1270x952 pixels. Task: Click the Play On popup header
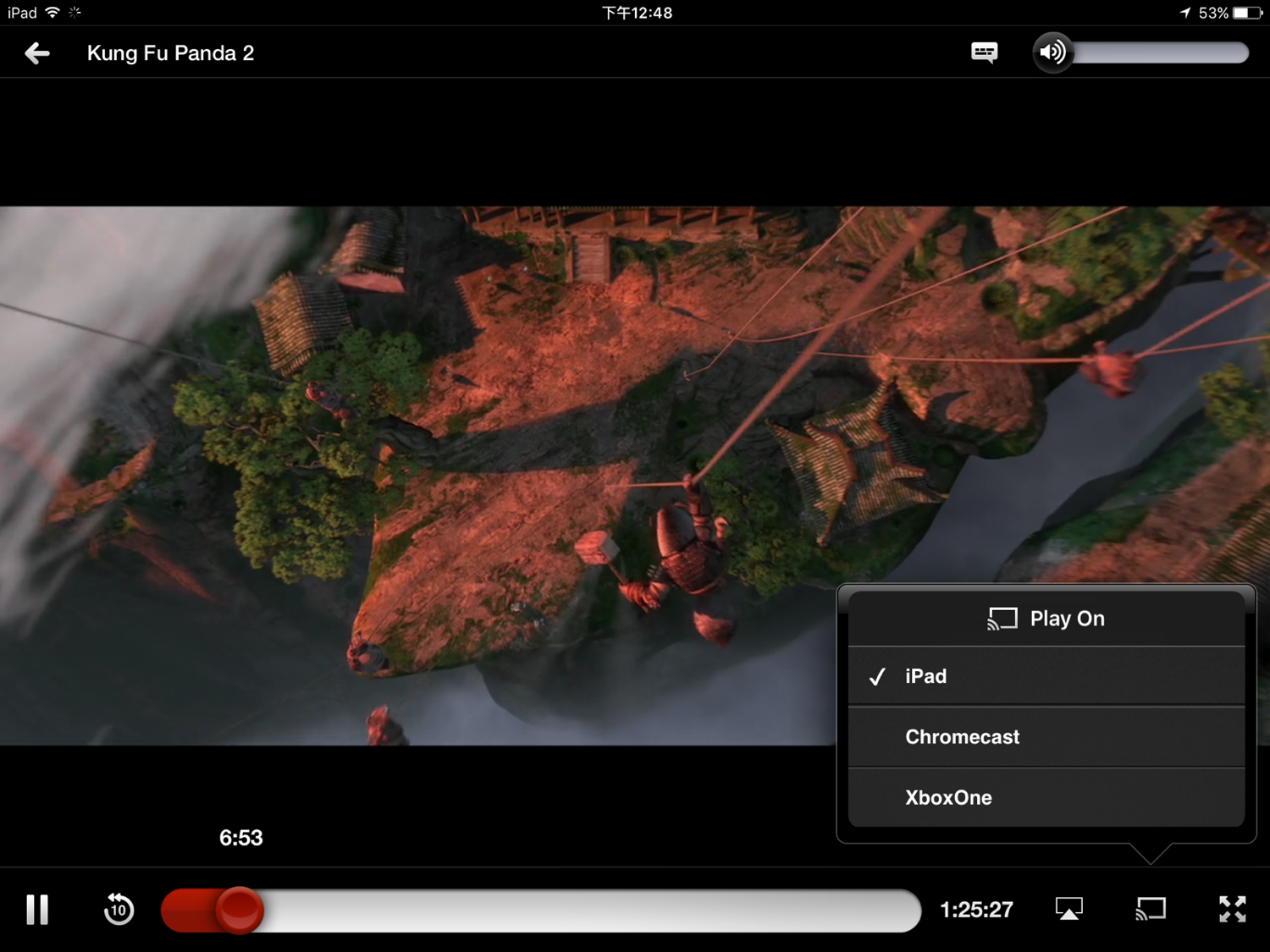click(x=1046, y=619)
